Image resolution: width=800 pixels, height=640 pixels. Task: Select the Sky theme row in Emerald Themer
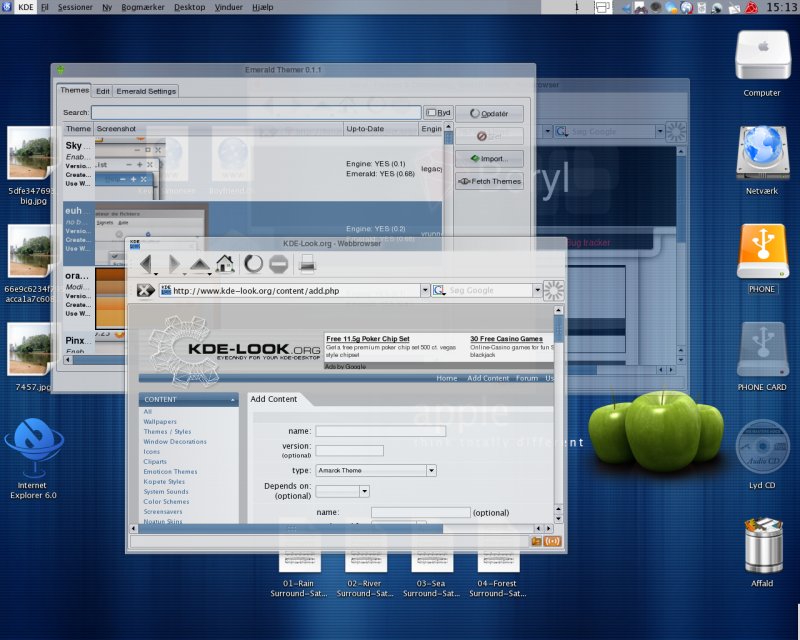(x=253, y=168)
